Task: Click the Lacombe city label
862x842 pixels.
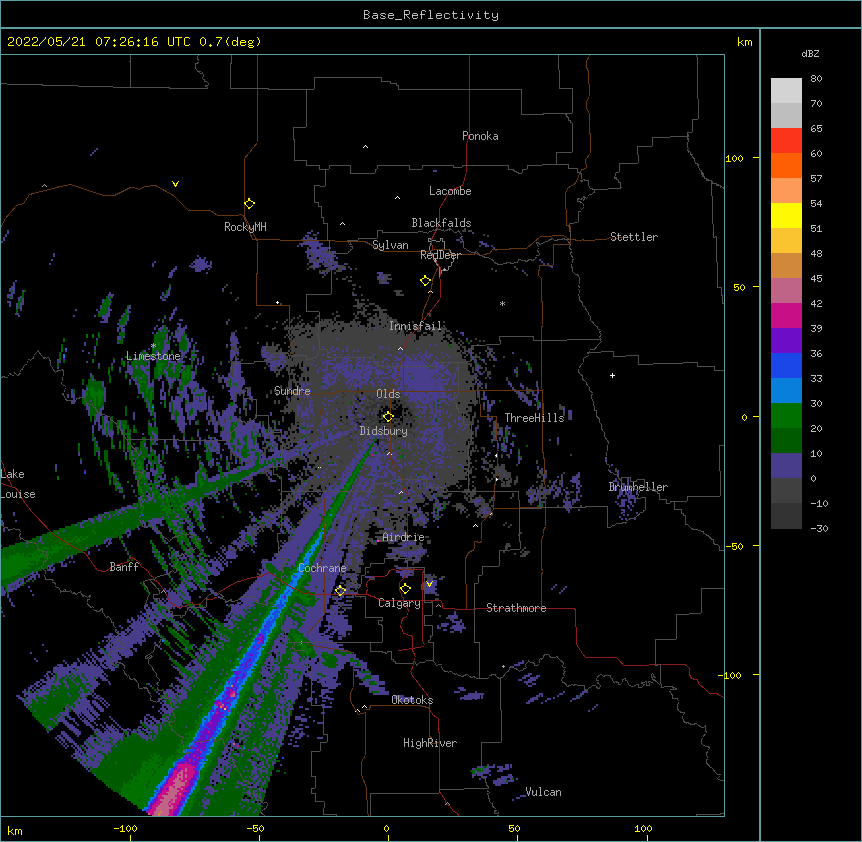Action: [450, 191]
